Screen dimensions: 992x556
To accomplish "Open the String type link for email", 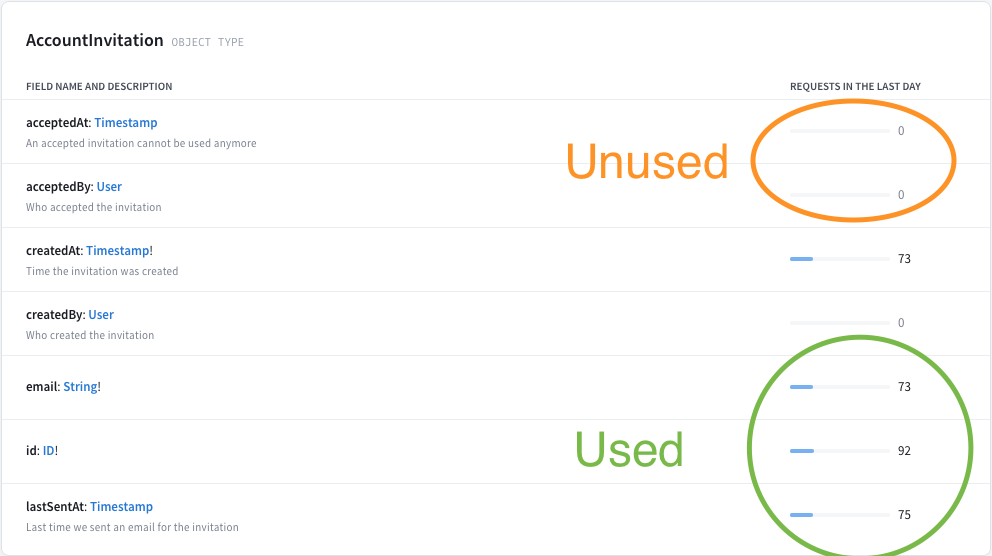I will pos(80,386).
